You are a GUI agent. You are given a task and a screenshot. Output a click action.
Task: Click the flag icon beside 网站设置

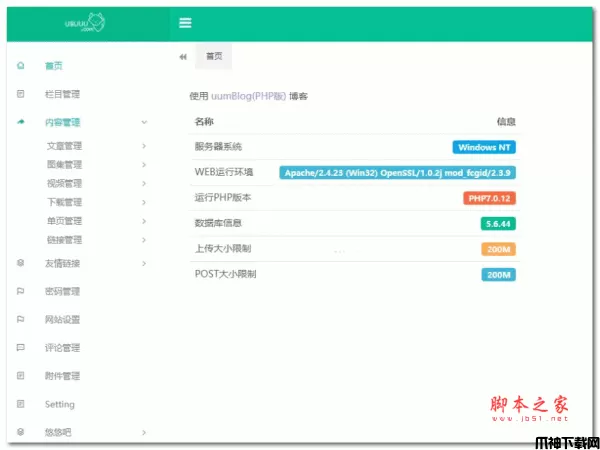click(x=21, y=320)
